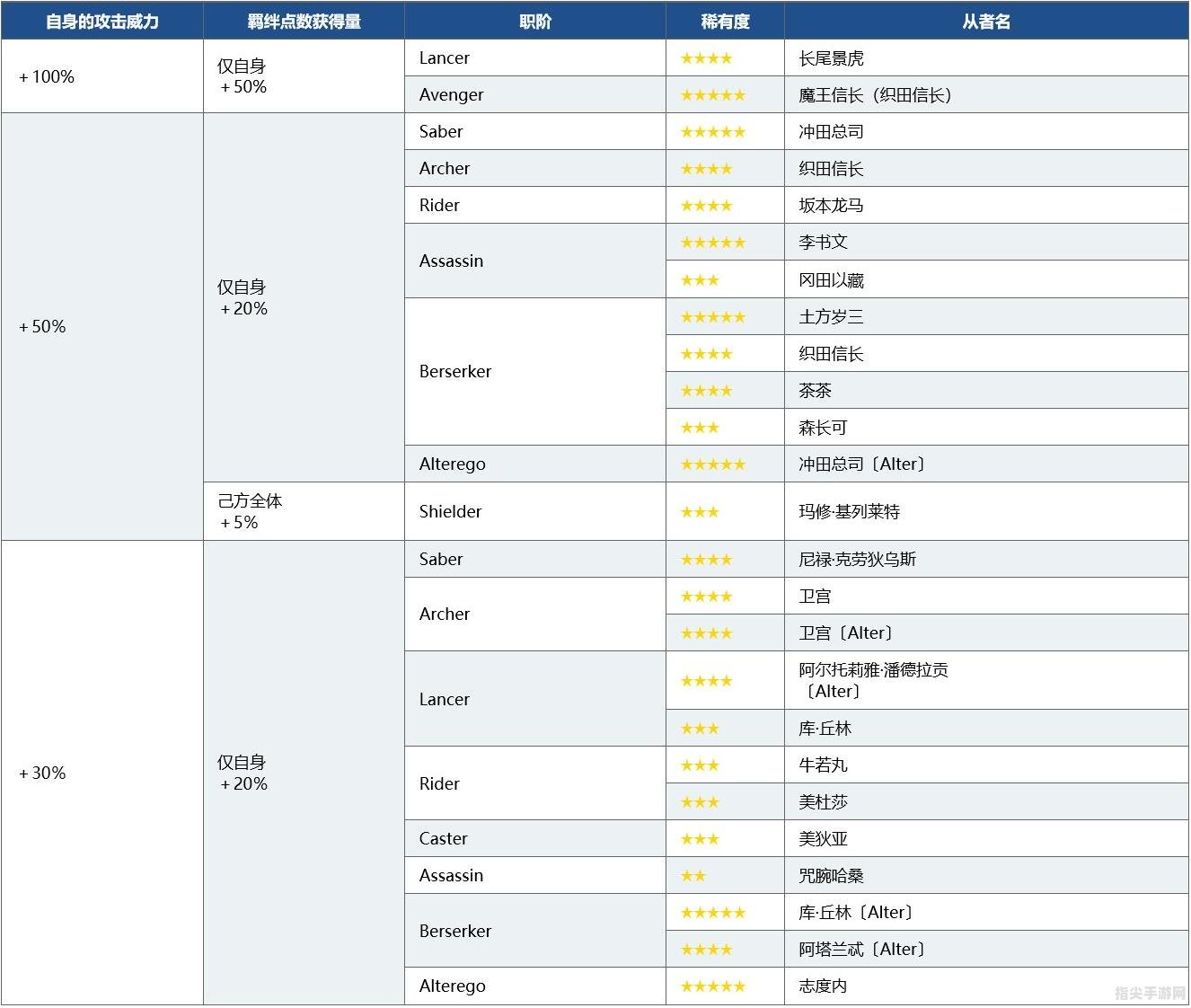Click the servant name 美杜莎
This screenshot has width=1191, height=1008.
(x=823, y=802)
